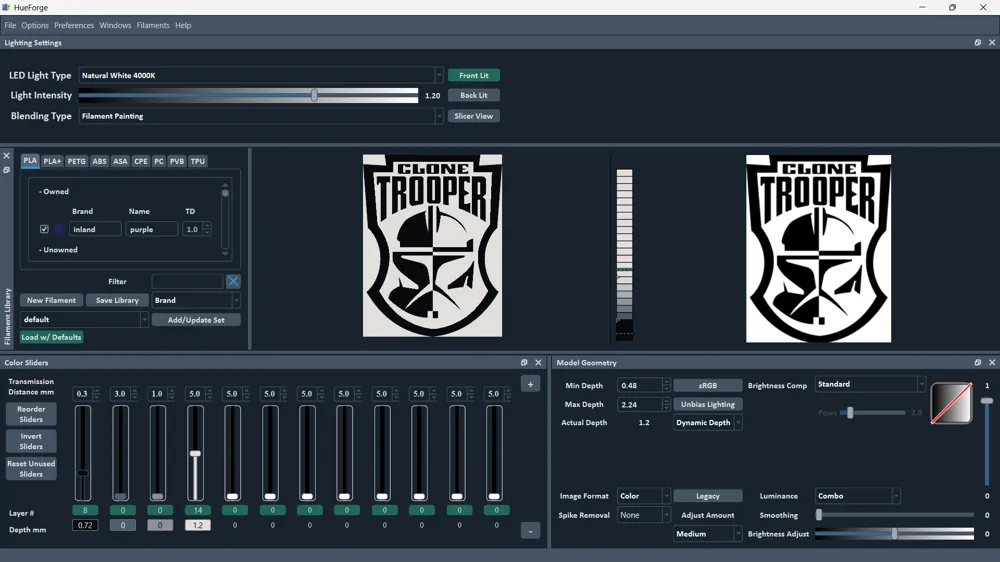The image size is (1000, 562).
Task: Click the brightness curve preview icon
Action: click(x=952, y=403)
